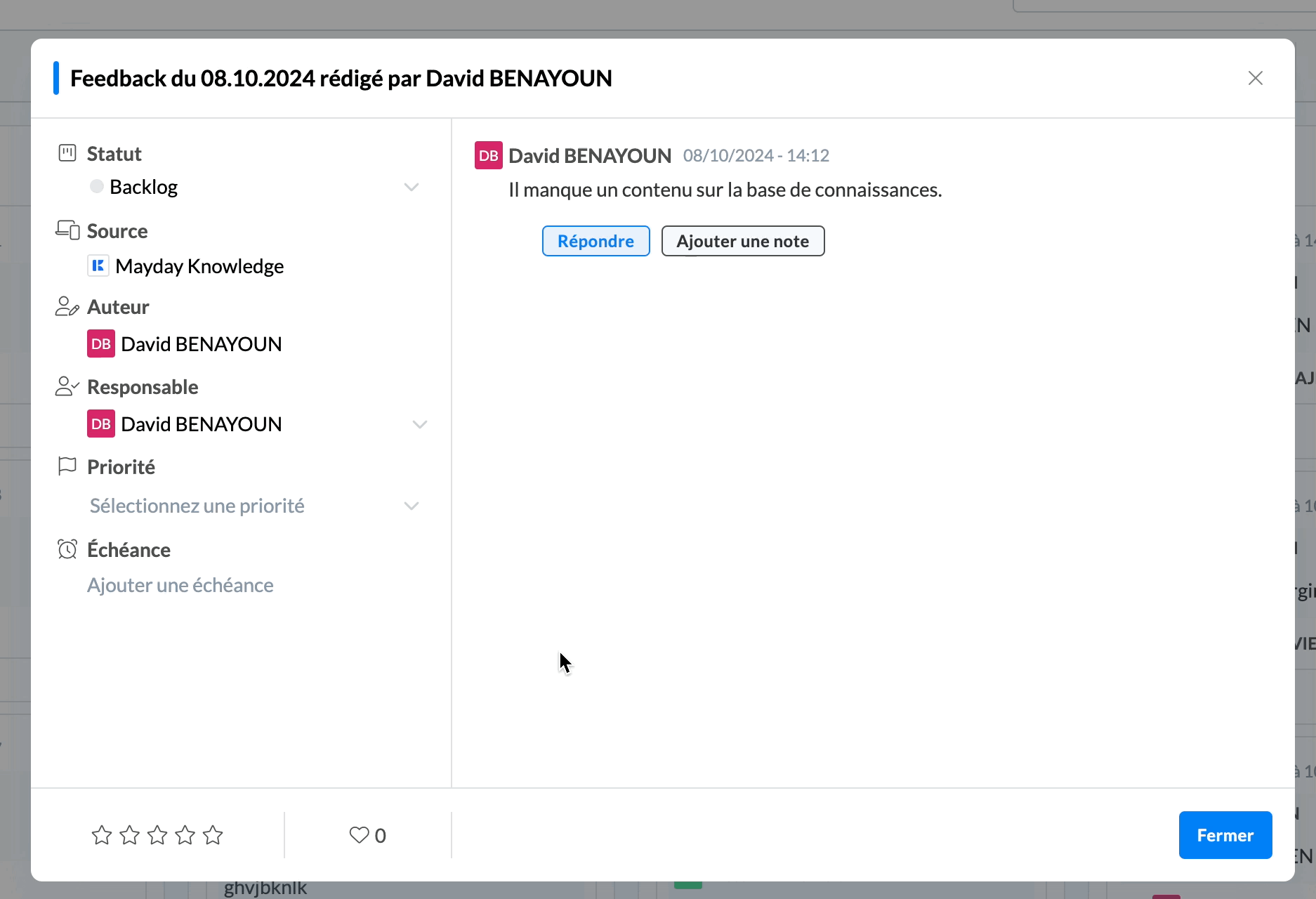Click the Statut kanban icon
Screen dimensions: 1316x899
click(x=67, y=153)
